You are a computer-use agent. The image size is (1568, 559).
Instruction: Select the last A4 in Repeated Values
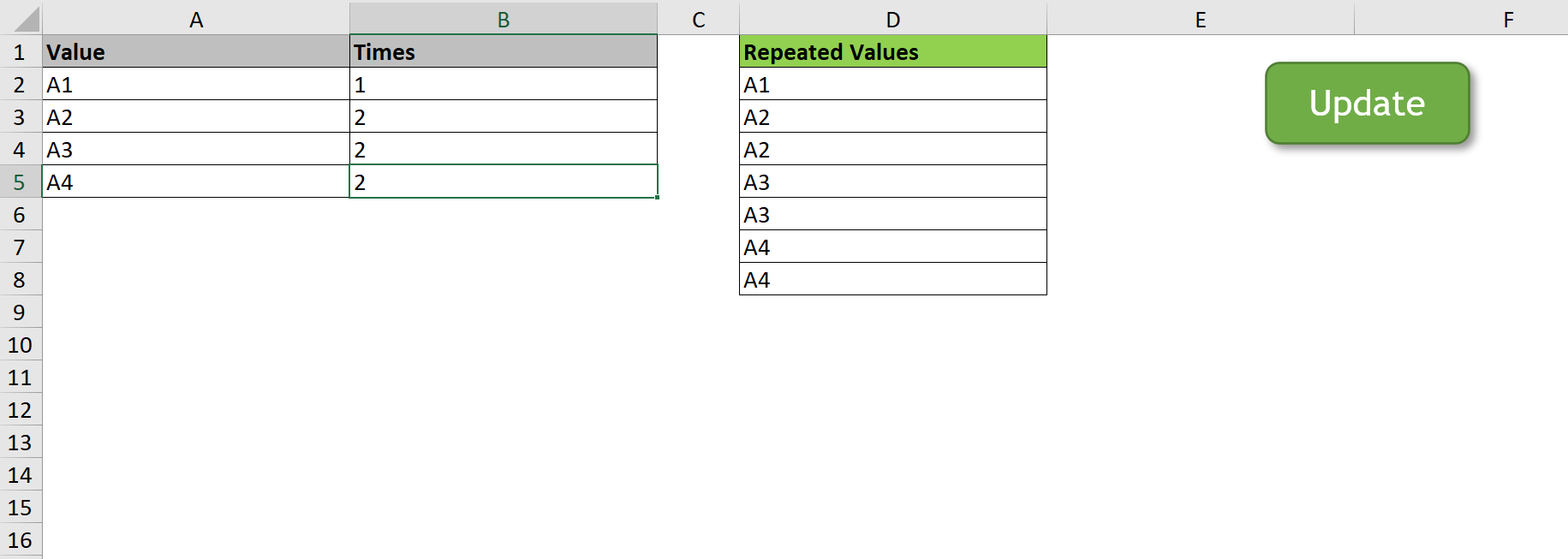point(892,279)
